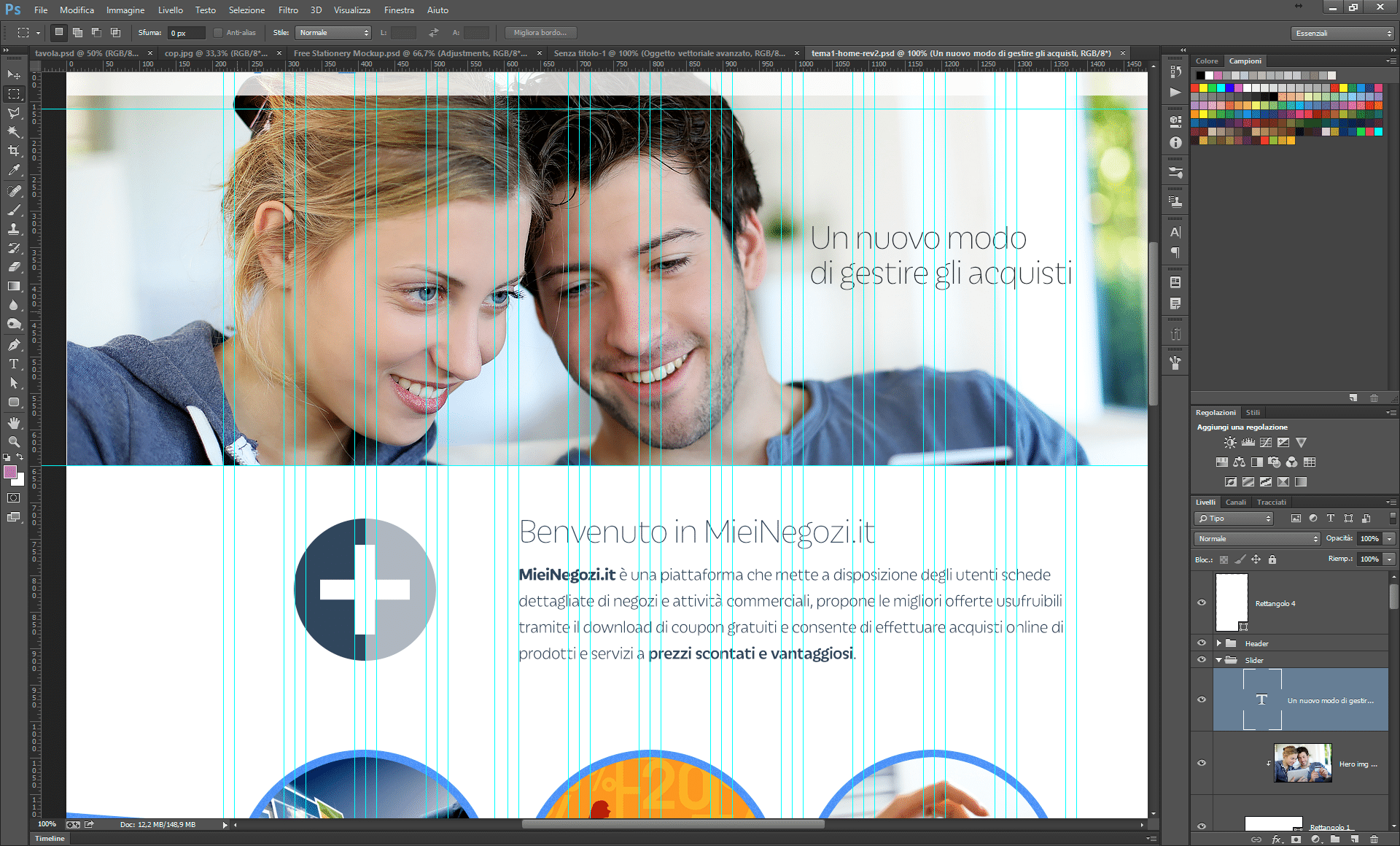Select the Gradient tool

tap(14, 286)
